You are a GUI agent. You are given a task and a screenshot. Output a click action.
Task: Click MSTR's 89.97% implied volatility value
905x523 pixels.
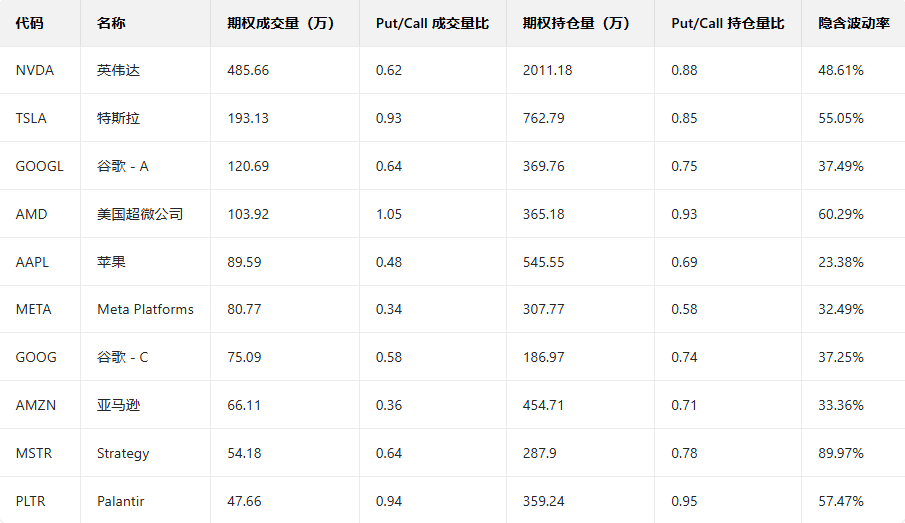coord(840,453)
